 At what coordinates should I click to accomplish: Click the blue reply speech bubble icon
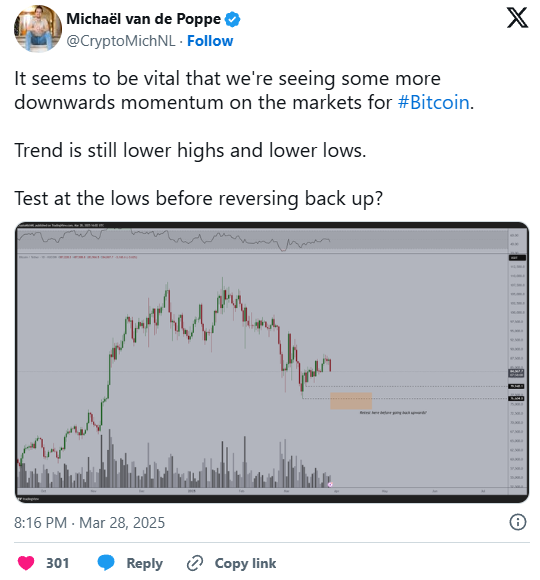106,563
